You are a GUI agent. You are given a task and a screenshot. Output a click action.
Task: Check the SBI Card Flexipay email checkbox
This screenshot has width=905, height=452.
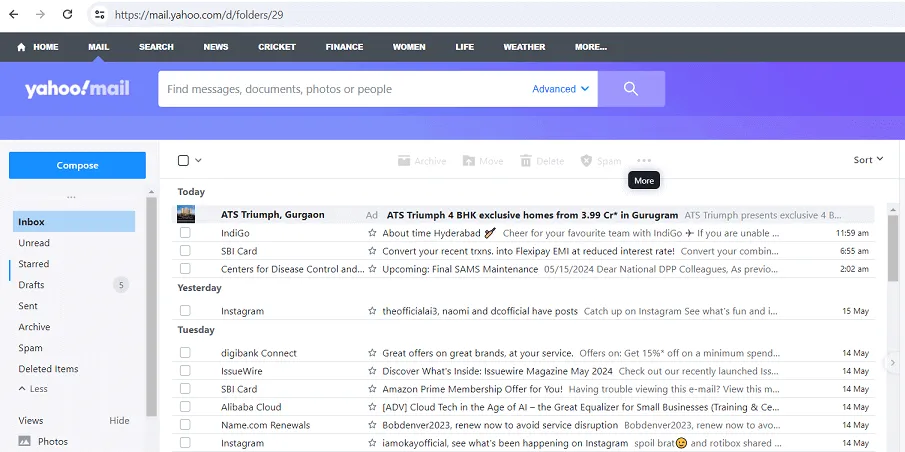[185, 251]
